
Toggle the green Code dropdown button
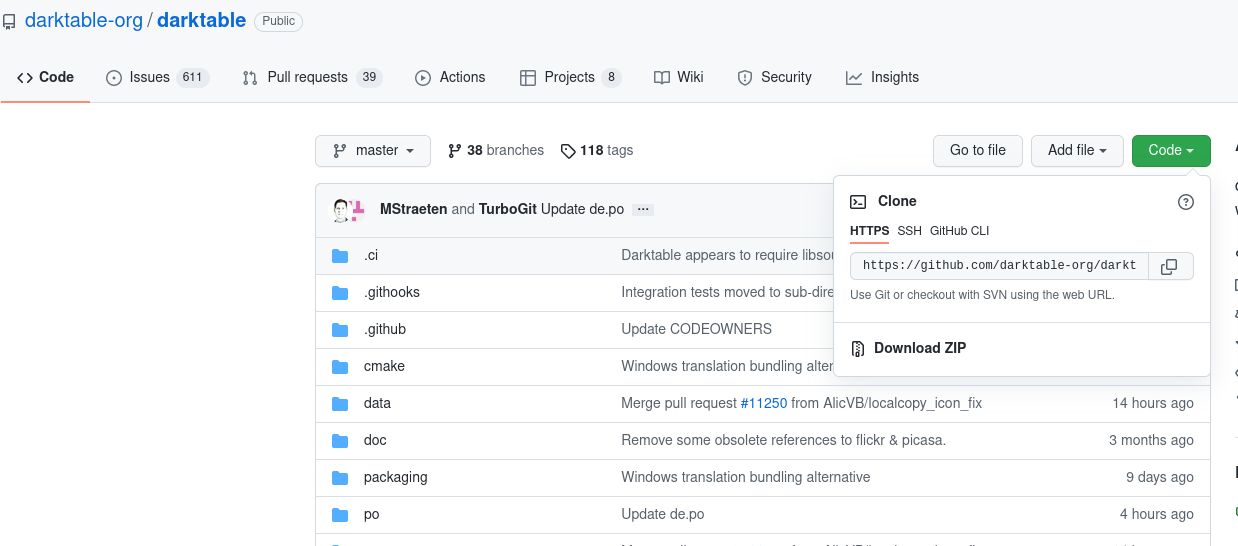1170,151
